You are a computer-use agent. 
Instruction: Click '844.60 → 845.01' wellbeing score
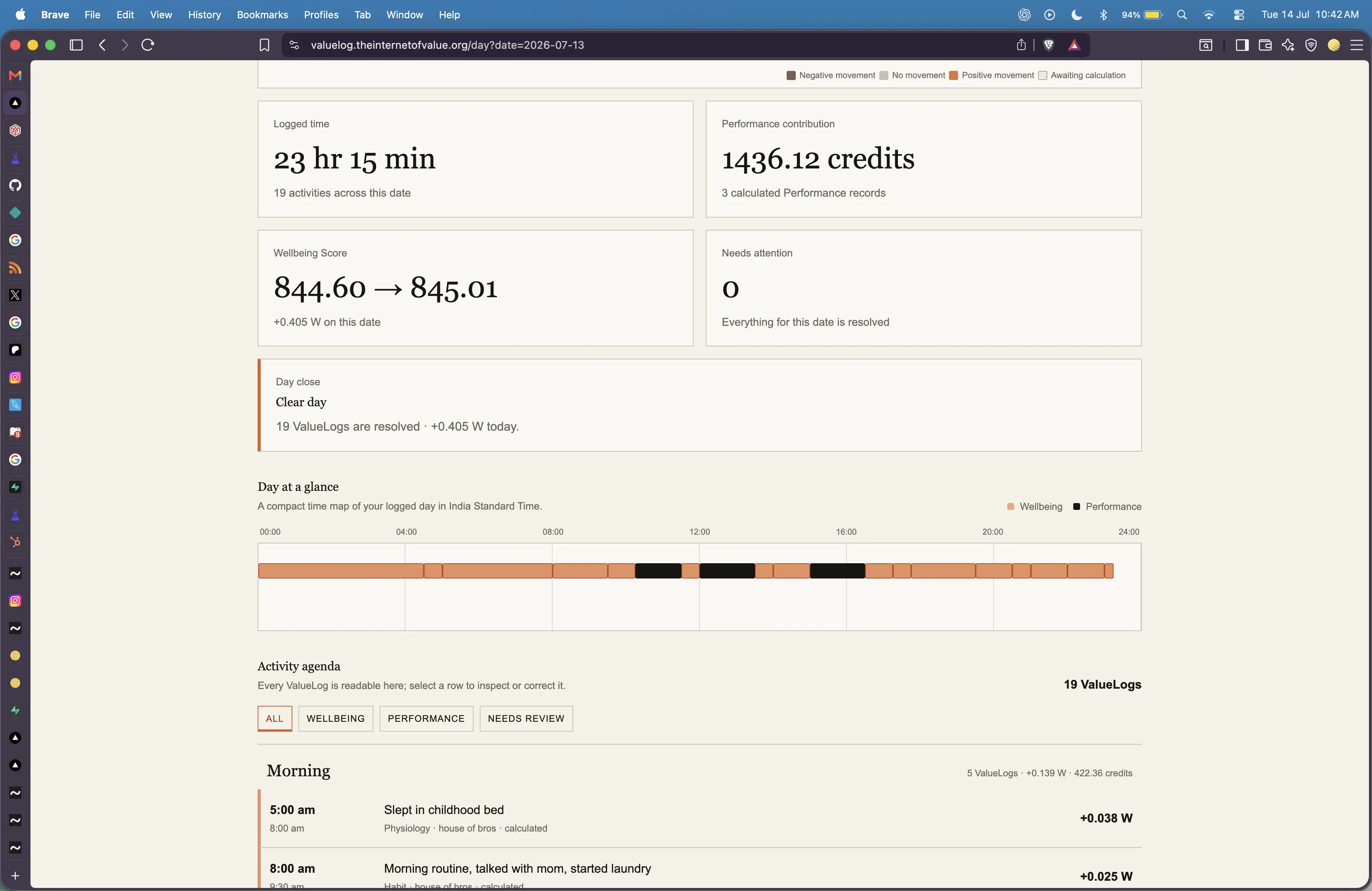tap(386, 288)
